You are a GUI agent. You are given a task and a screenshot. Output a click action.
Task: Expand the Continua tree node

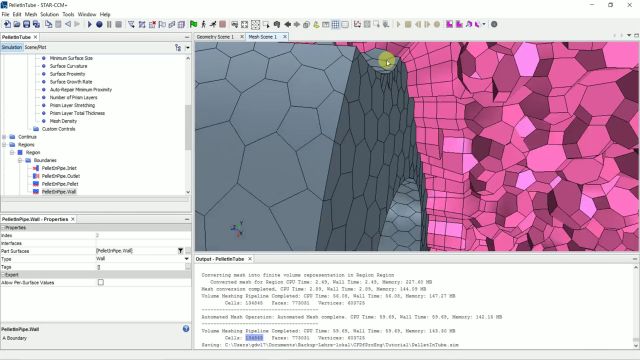point(4,137)
